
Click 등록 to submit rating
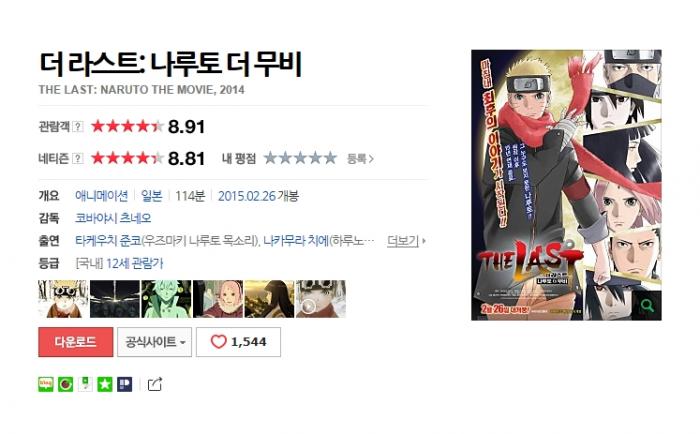tap(360, 159)
